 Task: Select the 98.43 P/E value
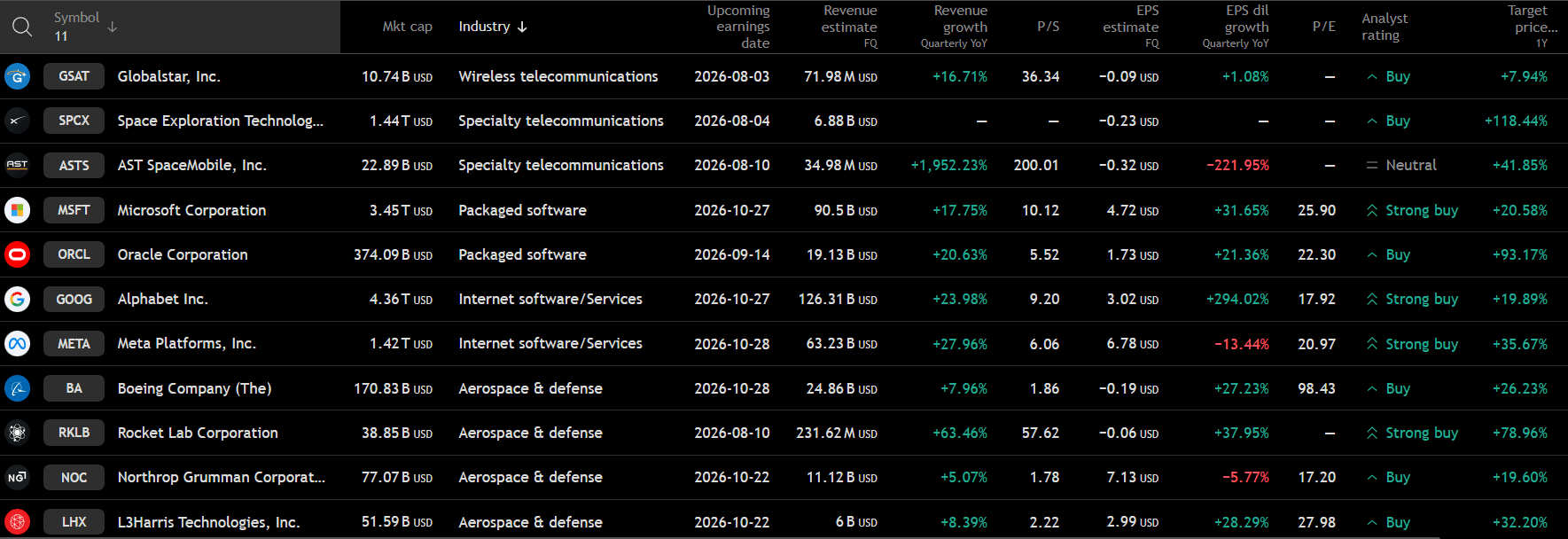click(x=1317, y=388)
